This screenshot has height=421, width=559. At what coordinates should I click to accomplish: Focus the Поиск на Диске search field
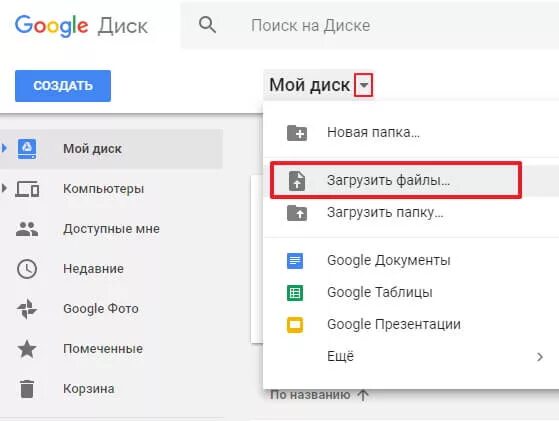(x=370, y=25)
